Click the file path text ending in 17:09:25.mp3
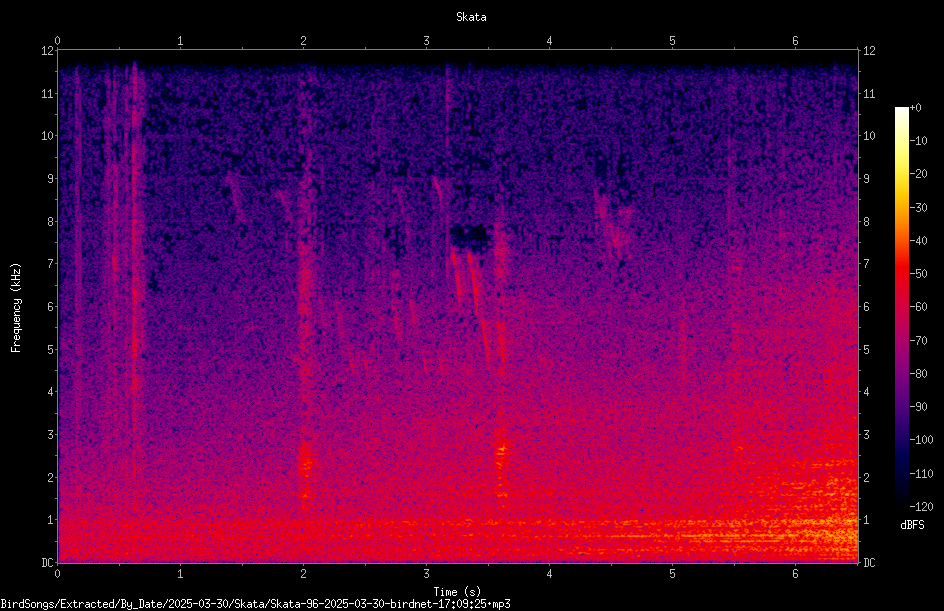The height and width of the screenshot is (611, 944). [x=255, y=604]
